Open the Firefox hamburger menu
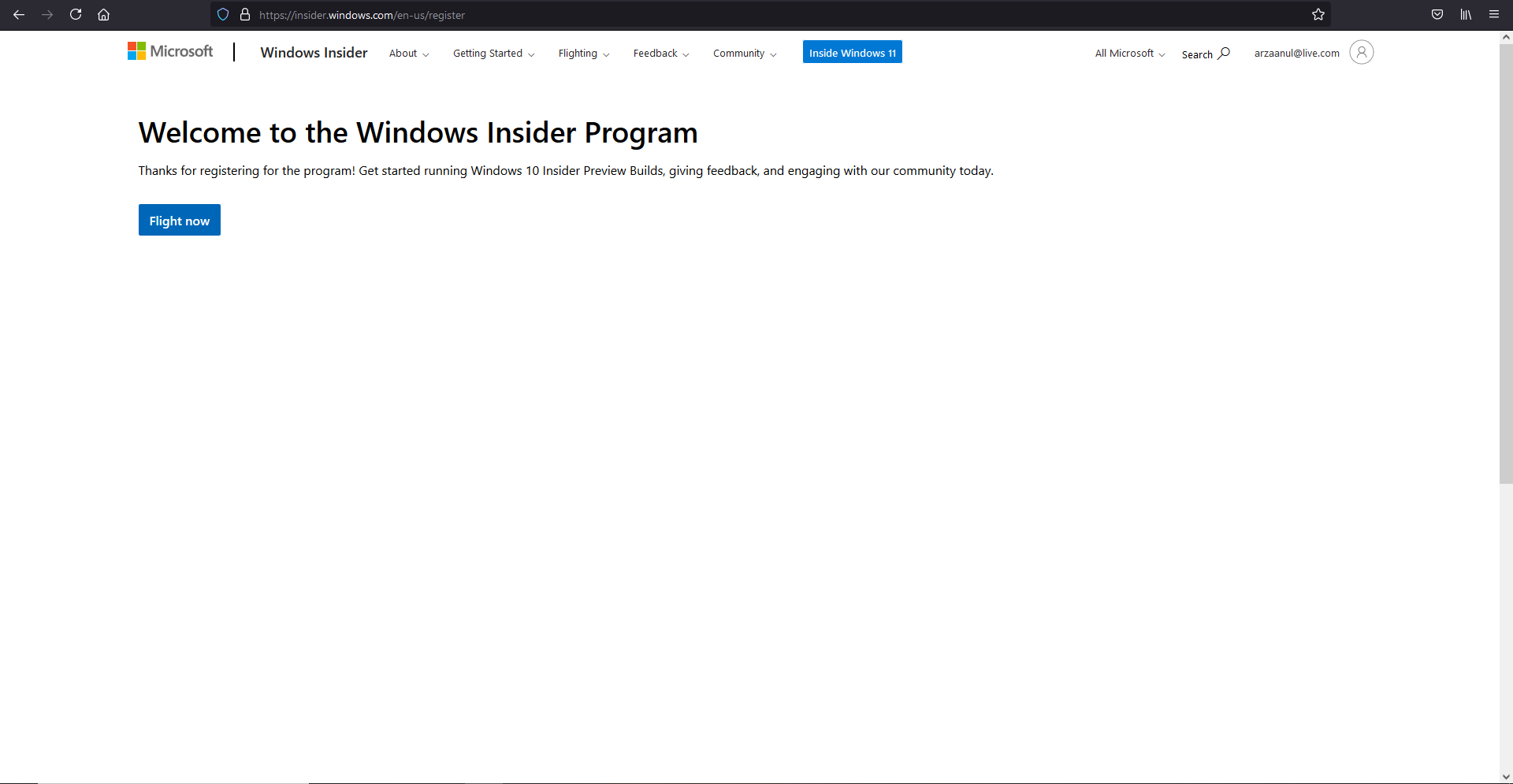The width and height of the screenshot is (1513, 784). pyautogui.click(x=1493, y=15)
